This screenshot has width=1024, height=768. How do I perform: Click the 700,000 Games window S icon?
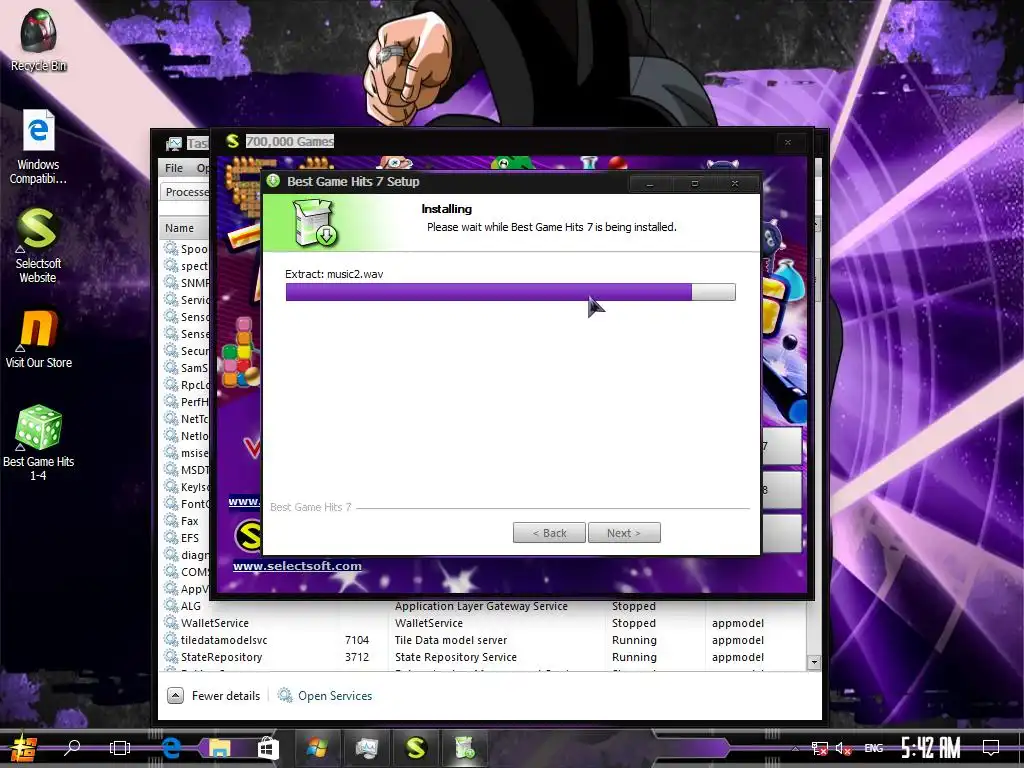pos(232,140)
